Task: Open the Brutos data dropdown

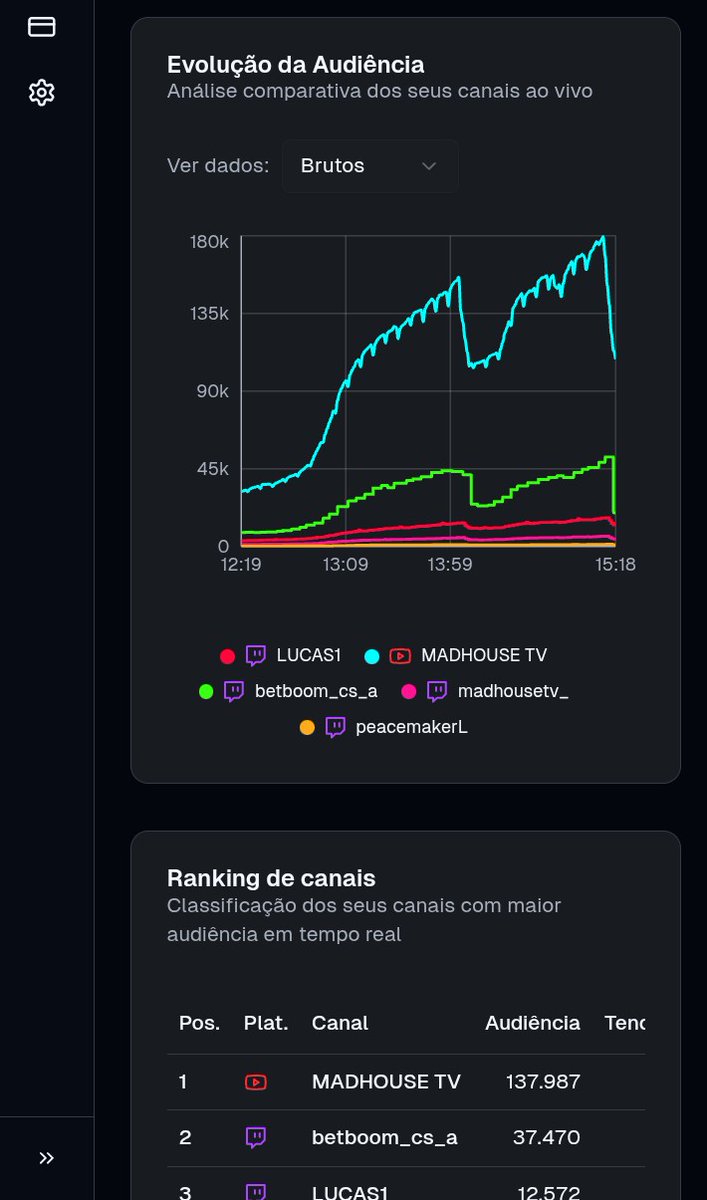Action: pos(370,166)
